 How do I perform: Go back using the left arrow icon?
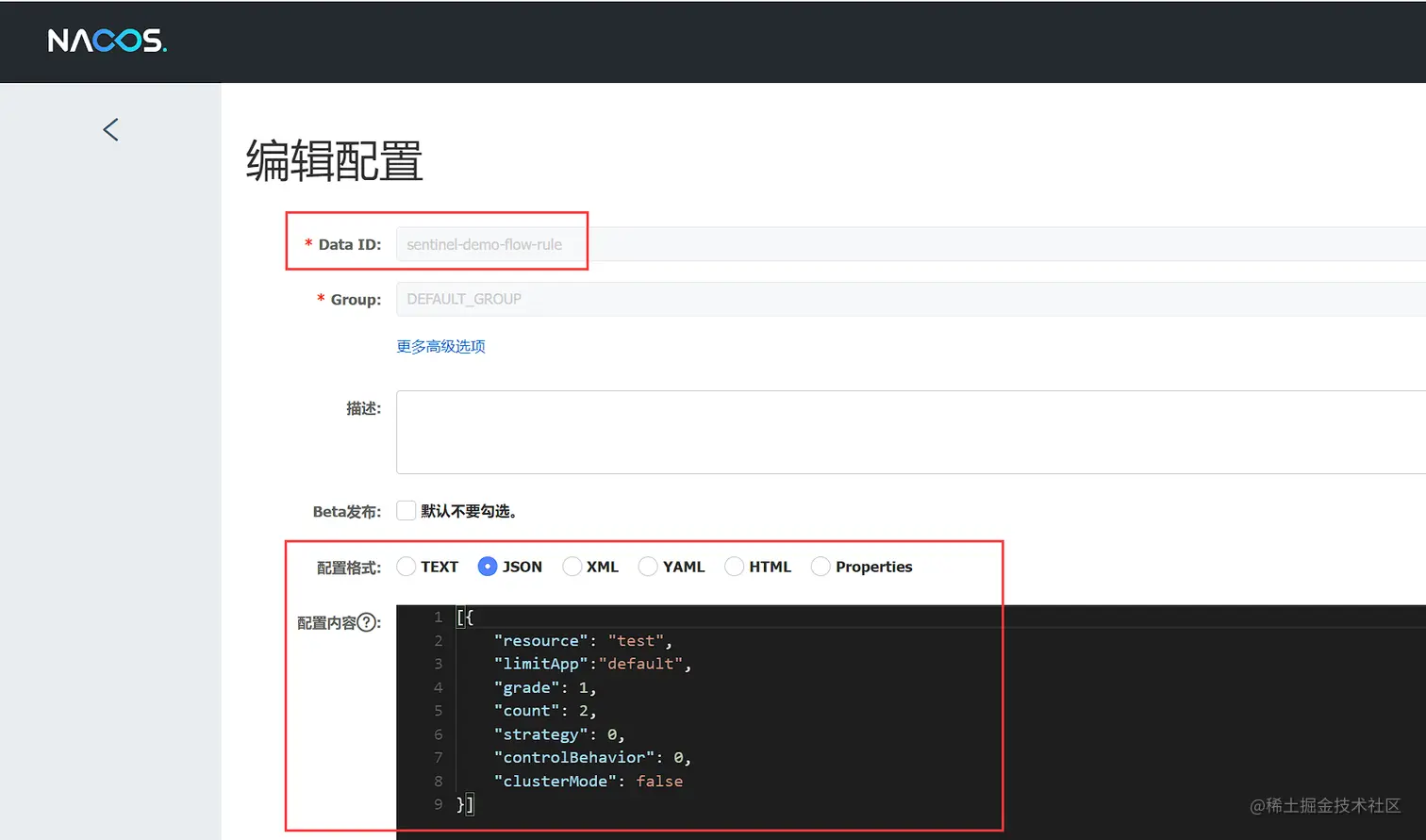(x=111, y=129)
